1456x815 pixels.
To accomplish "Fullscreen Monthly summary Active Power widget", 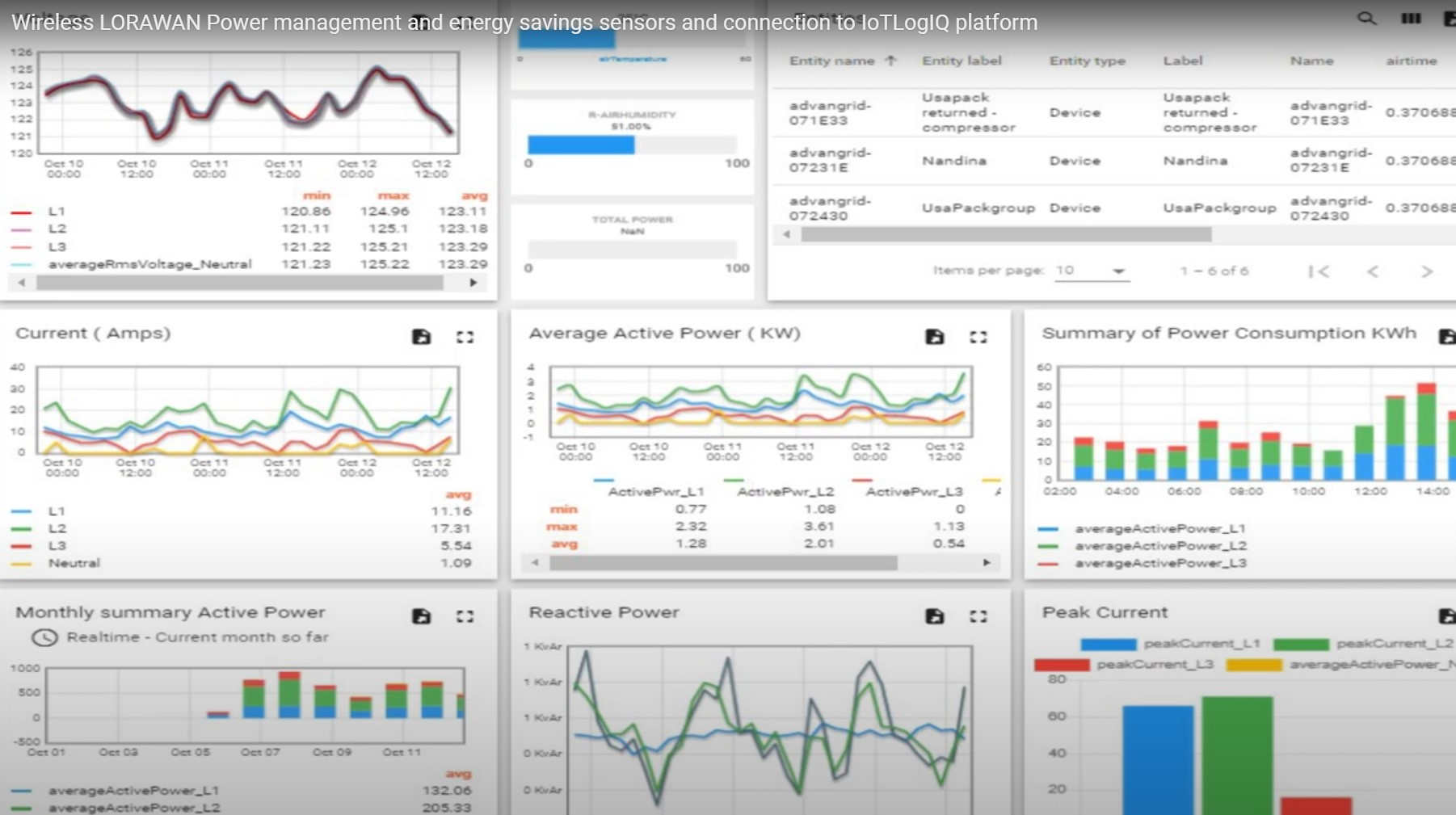I will click(465, 616).
